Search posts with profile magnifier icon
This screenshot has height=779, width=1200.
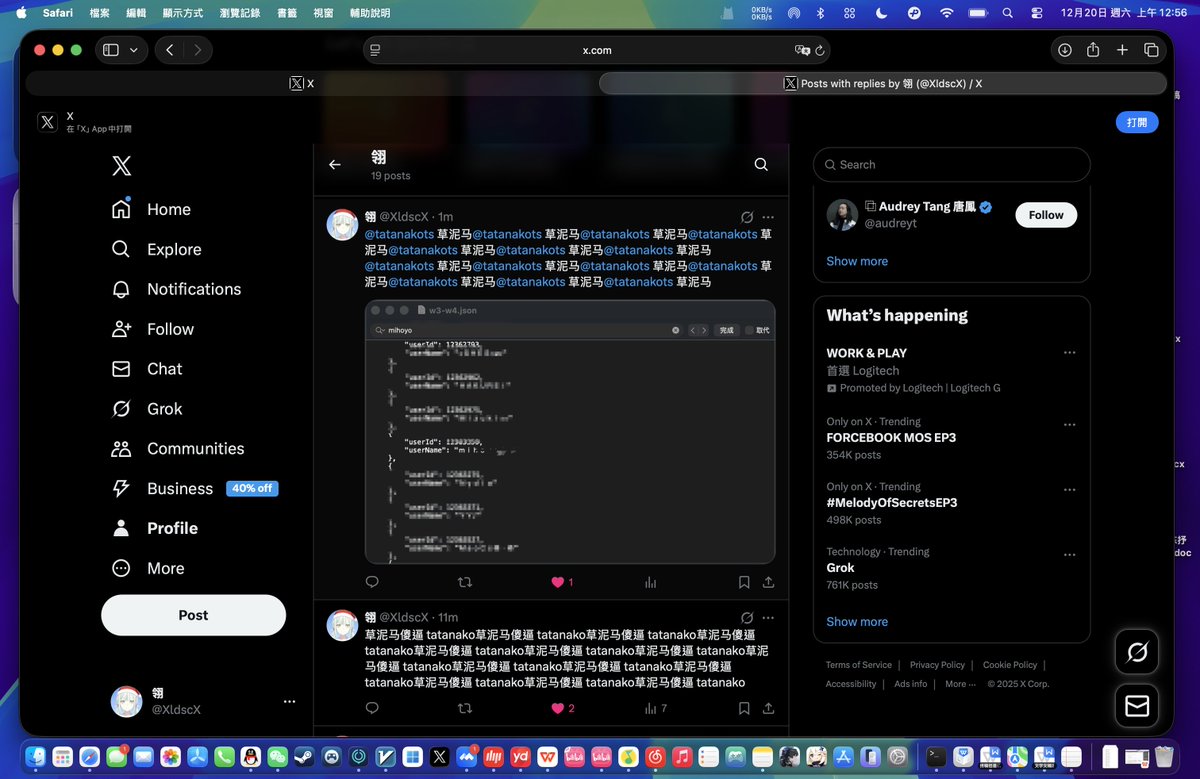pos(761,165)
